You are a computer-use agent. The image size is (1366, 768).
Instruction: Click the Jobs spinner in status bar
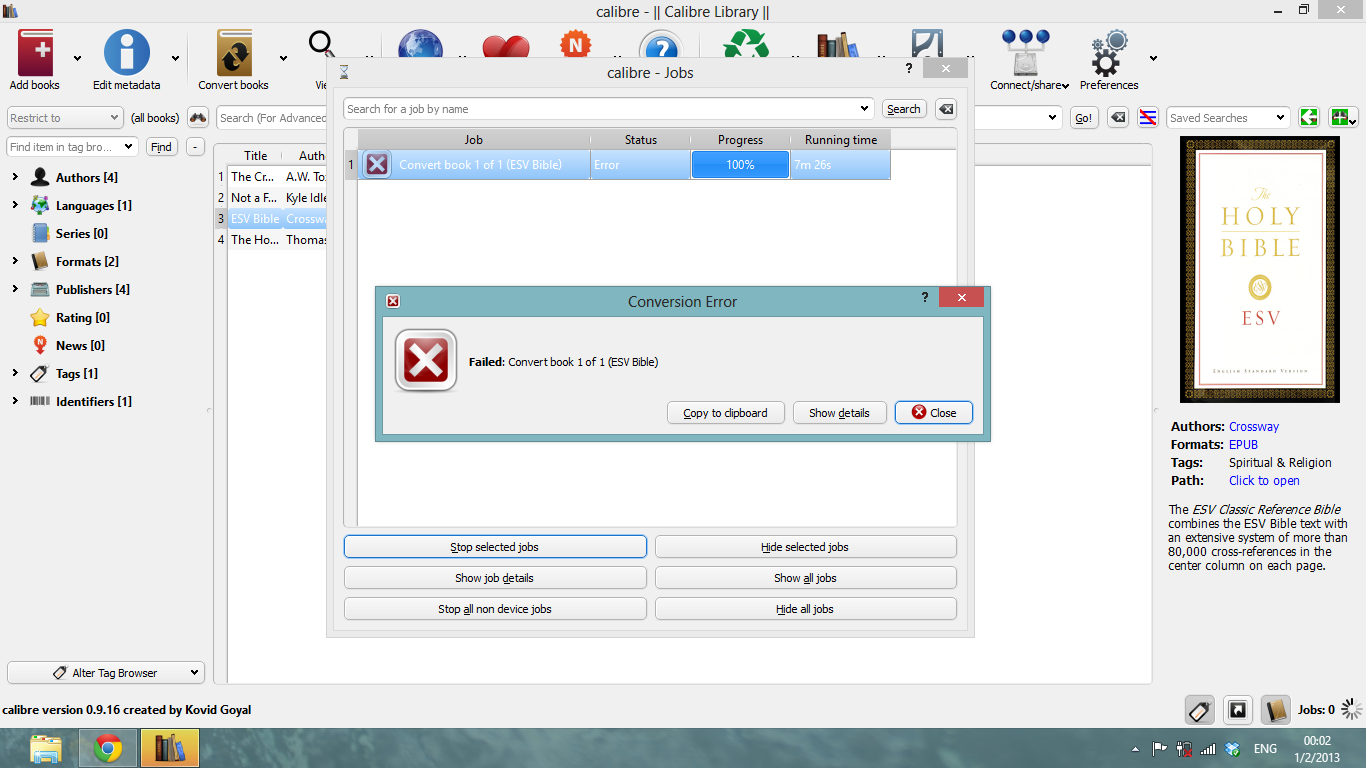coord(1352,710)
